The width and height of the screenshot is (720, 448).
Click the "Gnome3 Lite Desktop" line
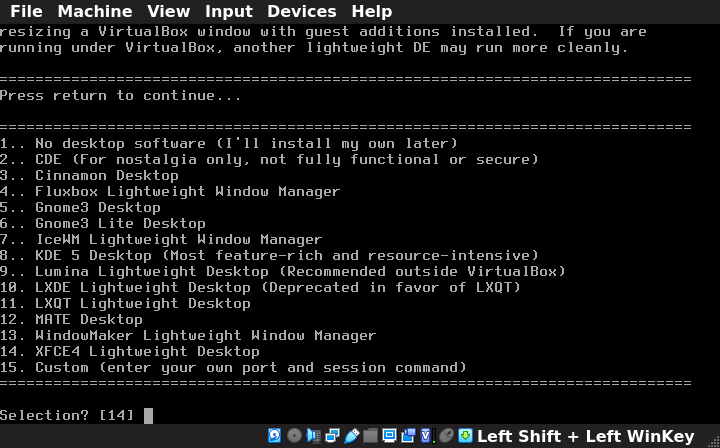103,224
